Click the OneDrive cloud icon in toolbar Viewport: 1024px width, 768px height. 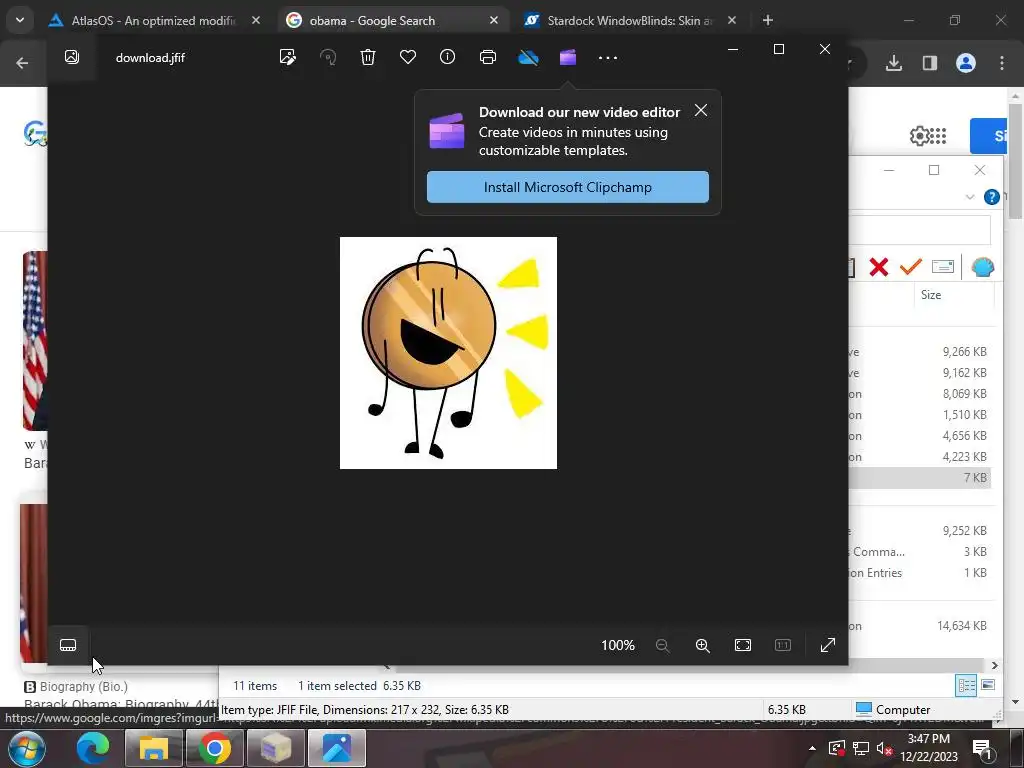pos(528,58)
